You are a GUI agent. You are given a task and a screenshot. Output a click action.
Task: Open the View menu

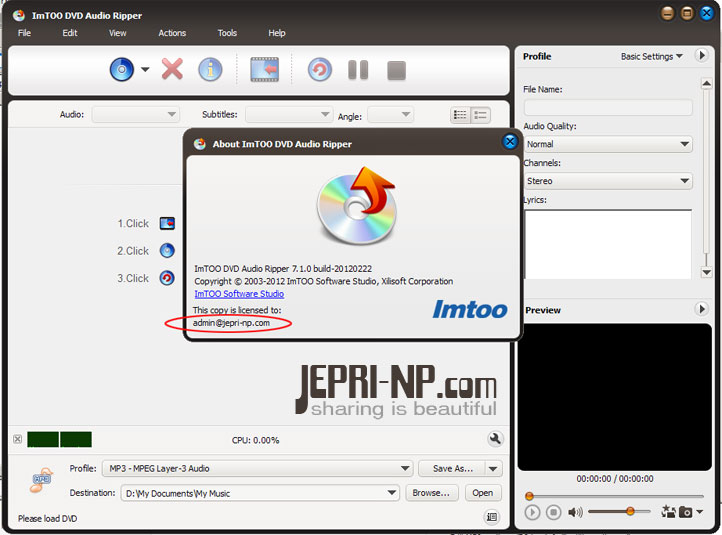tap(117, 33)
